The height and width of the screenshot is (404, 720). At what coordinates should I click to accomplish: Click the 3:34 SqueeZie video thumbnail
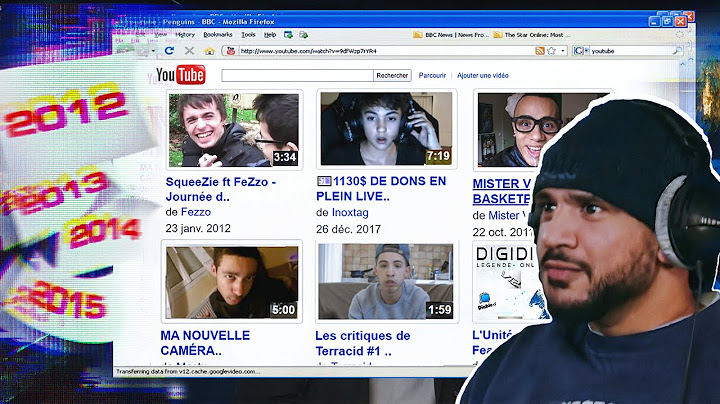coord(234,130)
